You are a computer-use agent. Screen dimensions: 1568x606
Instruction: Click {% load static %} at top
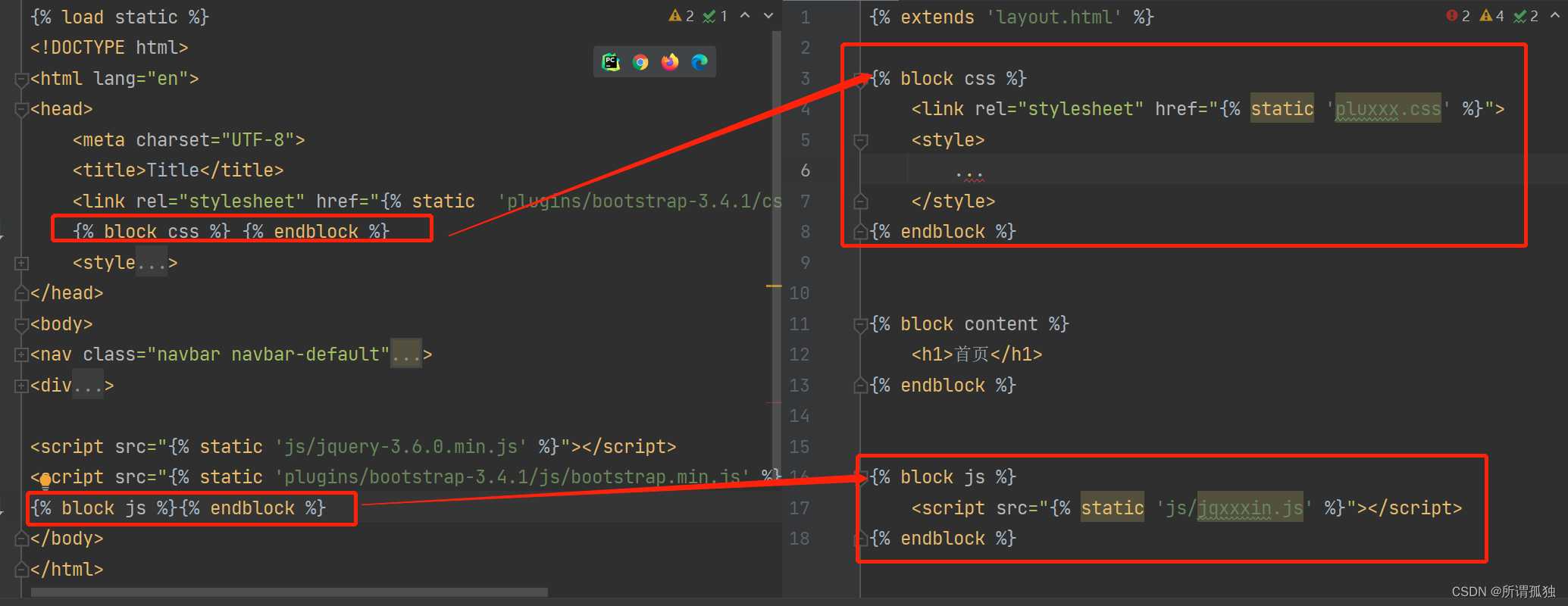click(x=120, y=17)
